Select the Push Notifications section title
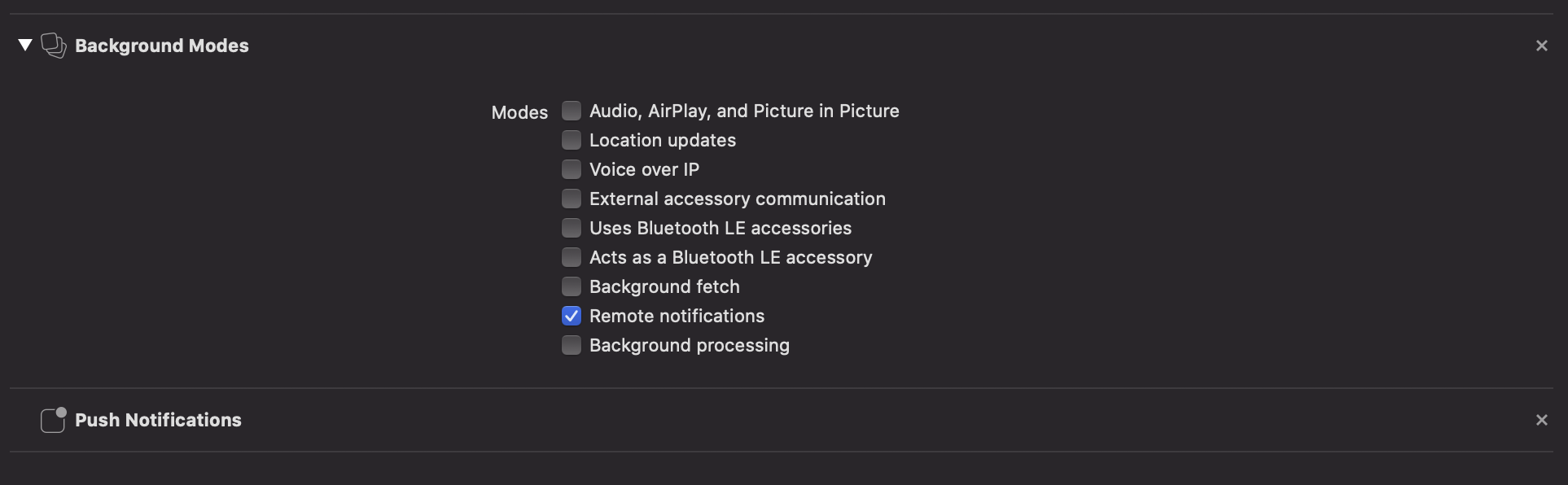1568x485 pixels. (x=158, y=420)
